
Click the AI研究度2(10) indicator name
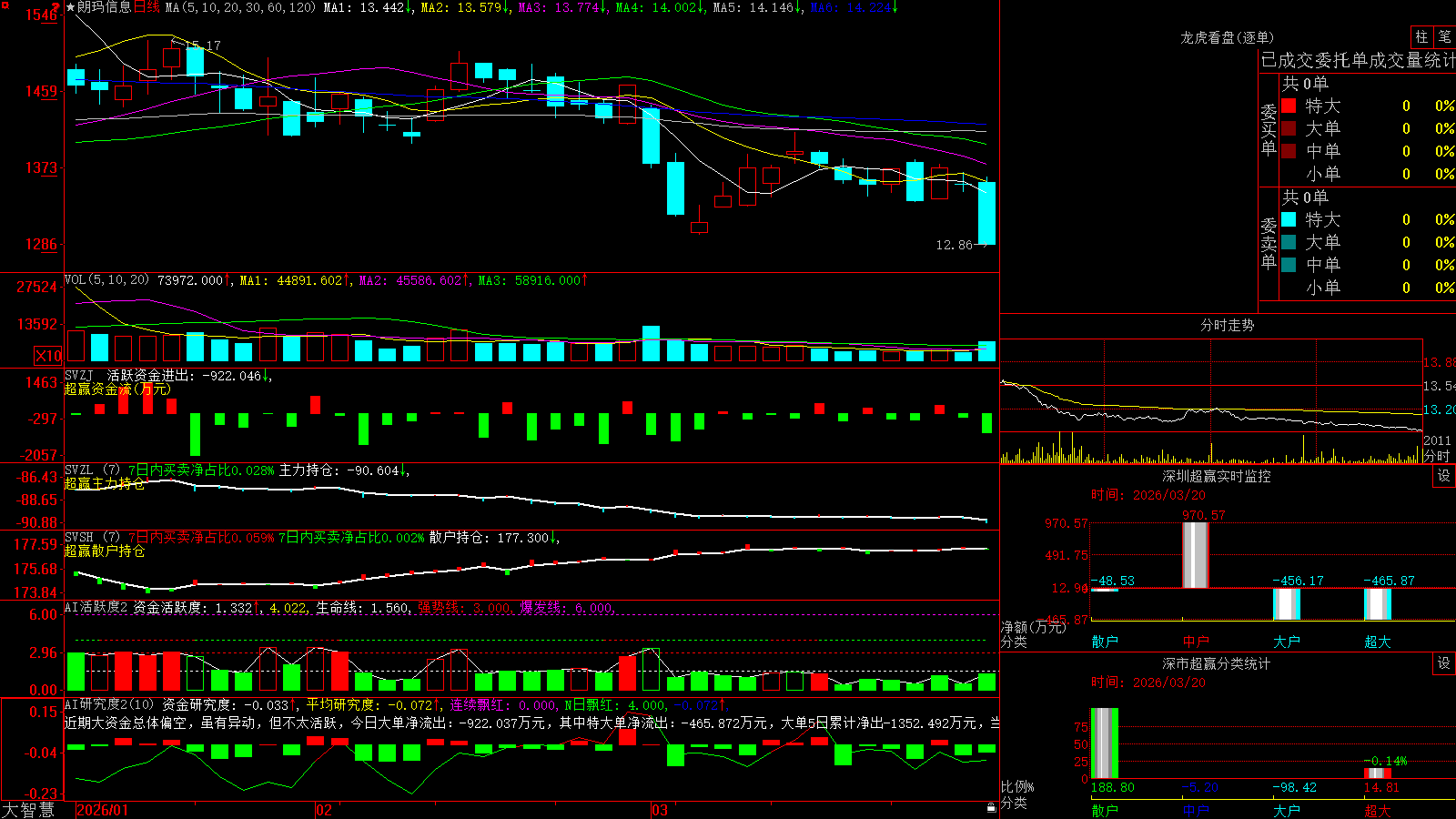109,704
